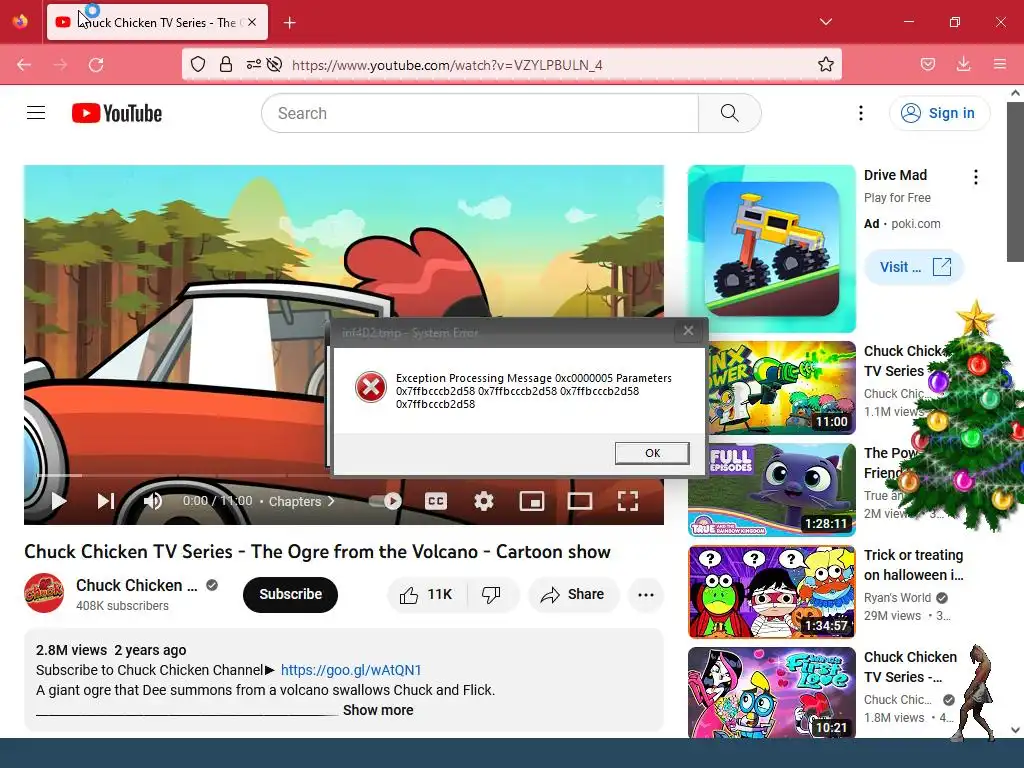Open the 1:28:11 full episodes thumbnail

click(x=771, y=490)
